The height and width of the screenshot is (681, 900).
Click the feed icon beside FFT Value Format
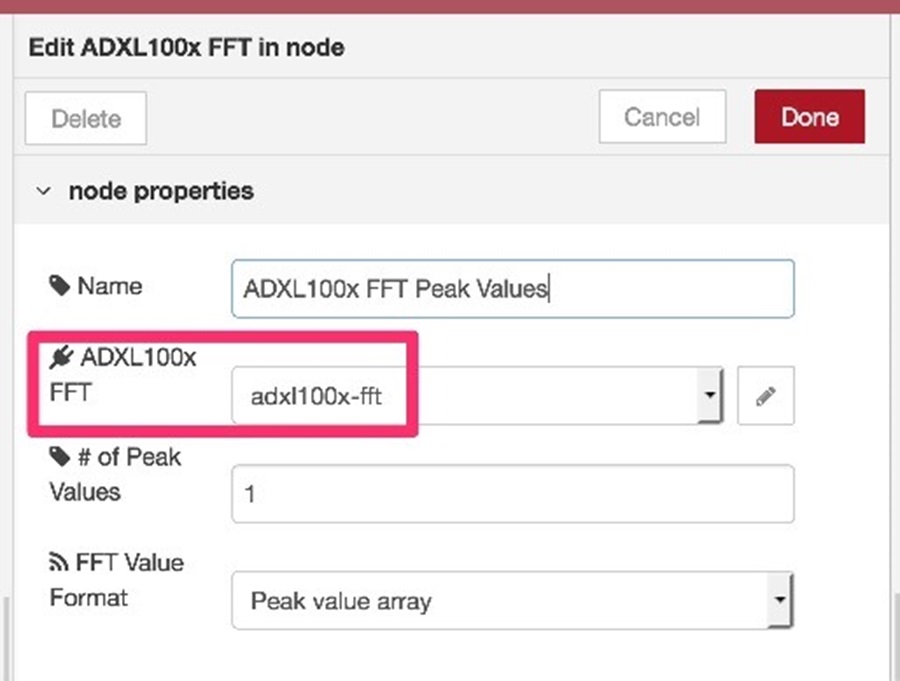(x=58, y=562)
